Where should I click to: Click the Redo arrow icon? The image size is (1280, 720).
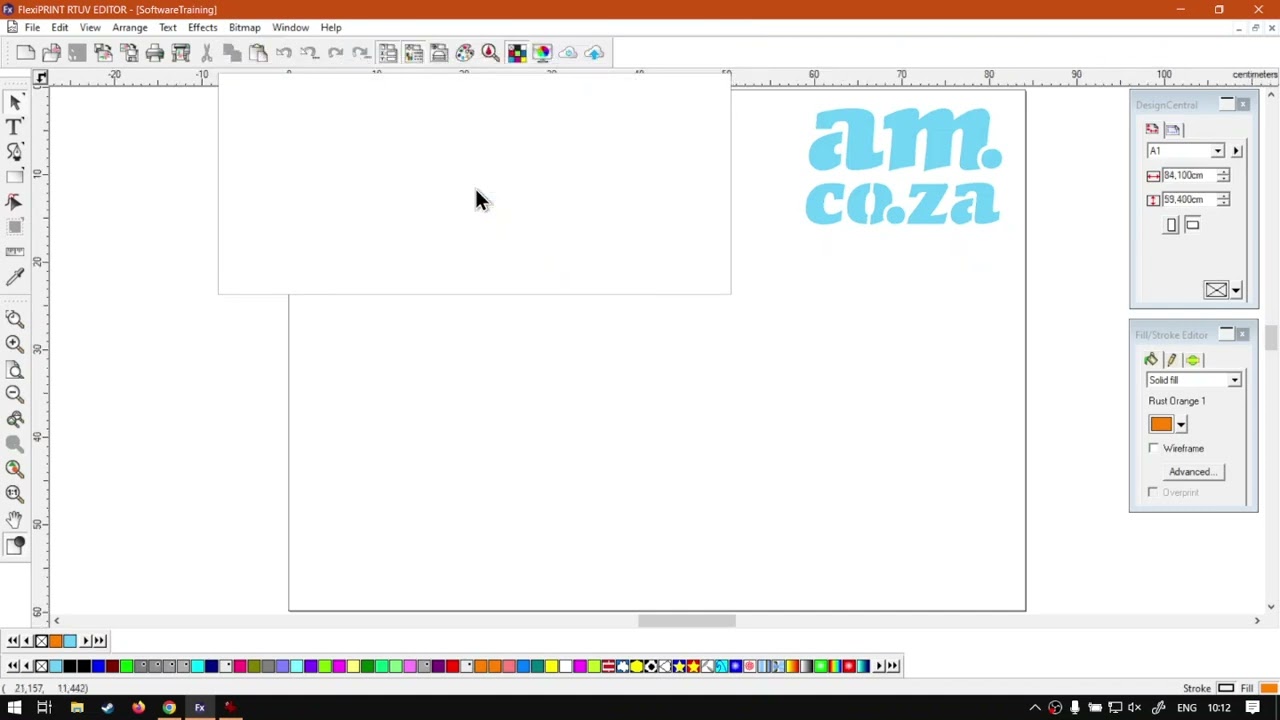pos(336,53)
